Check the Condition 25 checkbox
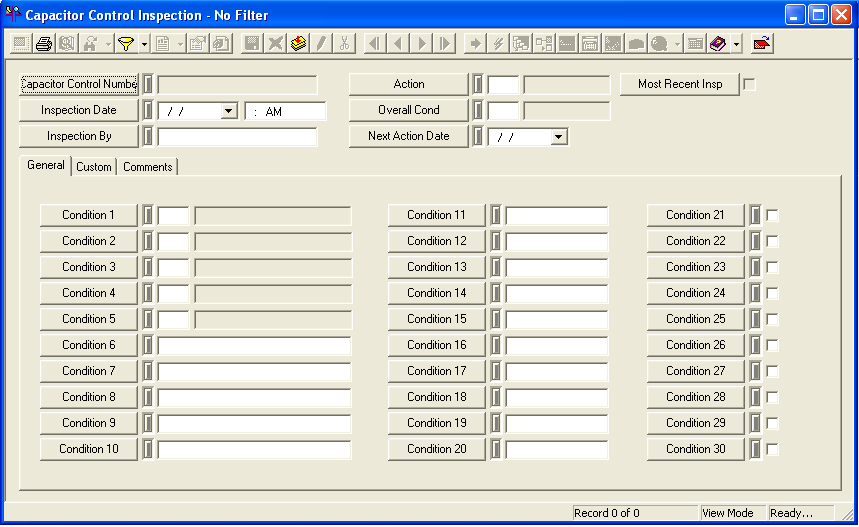The width and height of the screenshot is (859, 527). pos(772,319)
